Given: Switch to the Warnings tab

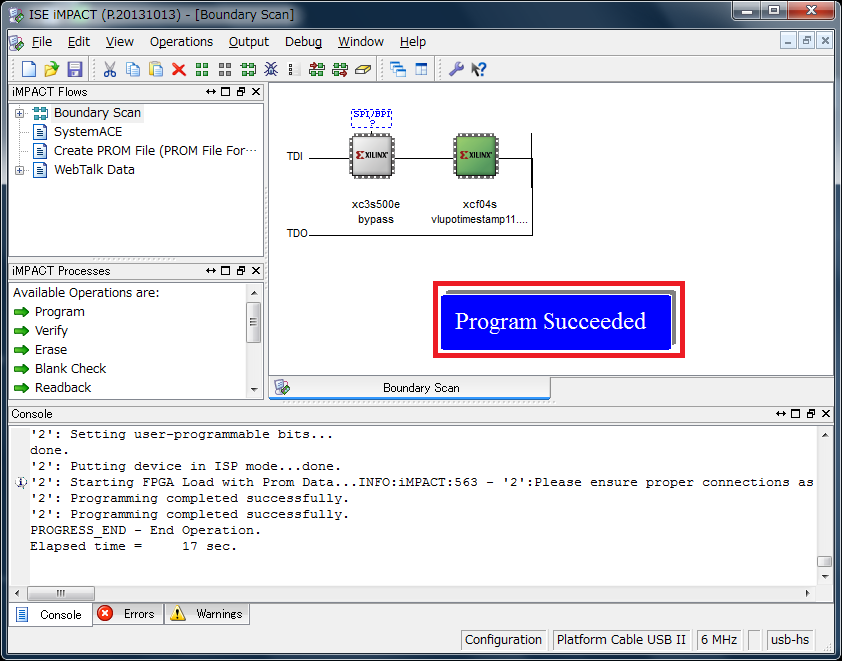Looking at the screenshot, I should [207, 614].
